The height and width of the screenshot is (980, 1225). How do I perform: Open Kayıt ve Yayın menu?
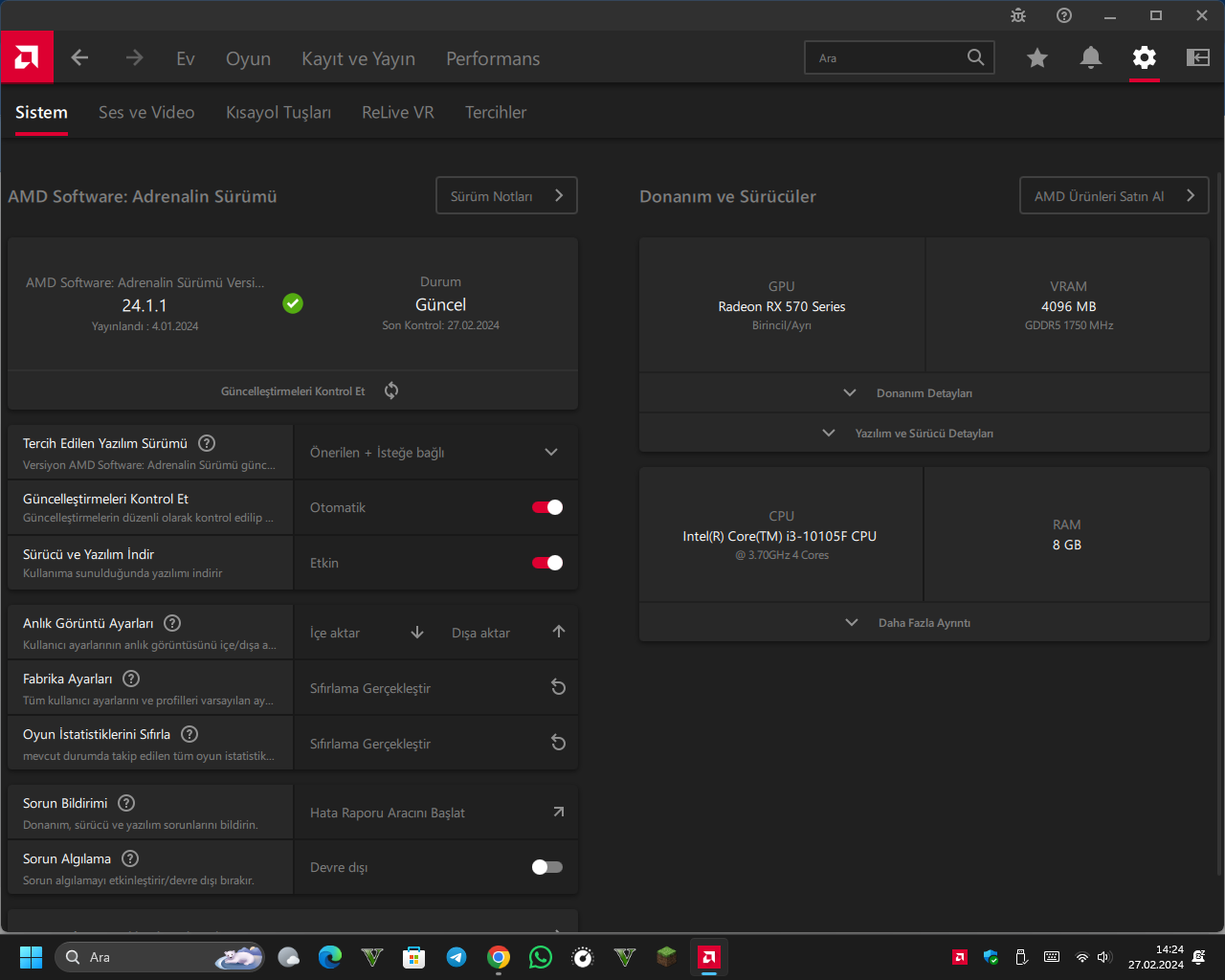click(x=358, y=58)
